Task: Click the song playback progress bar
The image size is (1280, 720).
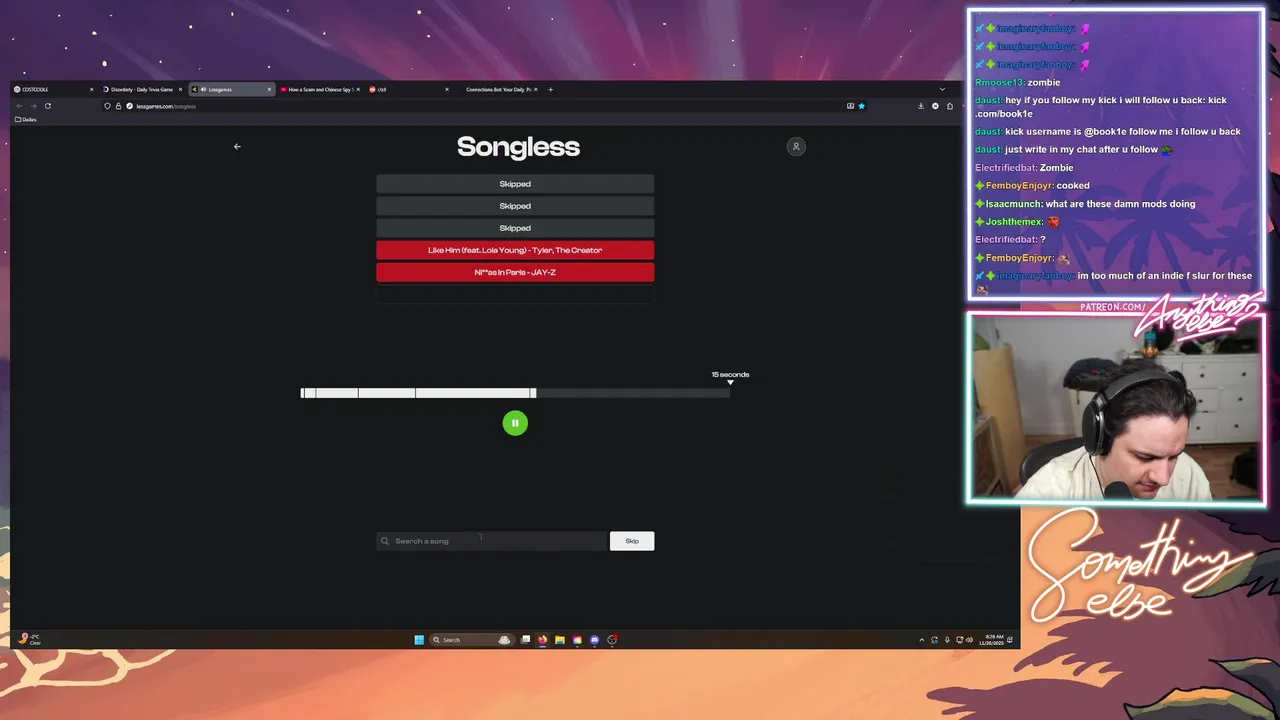Action: [x=515, y=393]
